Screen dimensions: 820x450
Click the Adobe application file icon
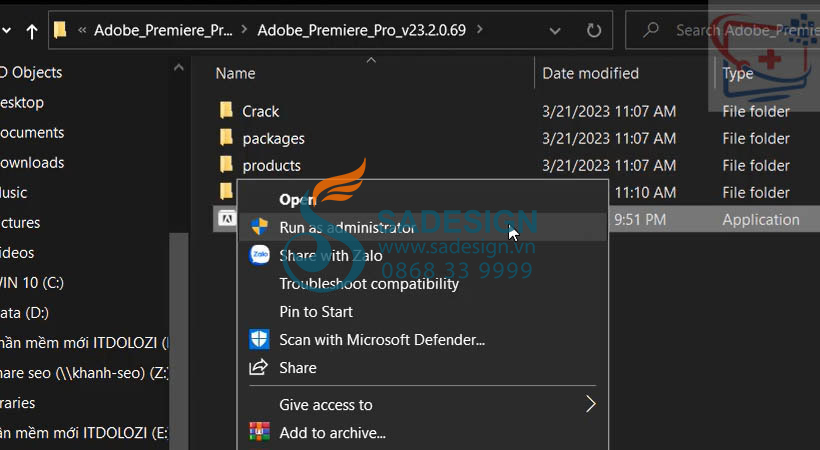pos(226,219)
